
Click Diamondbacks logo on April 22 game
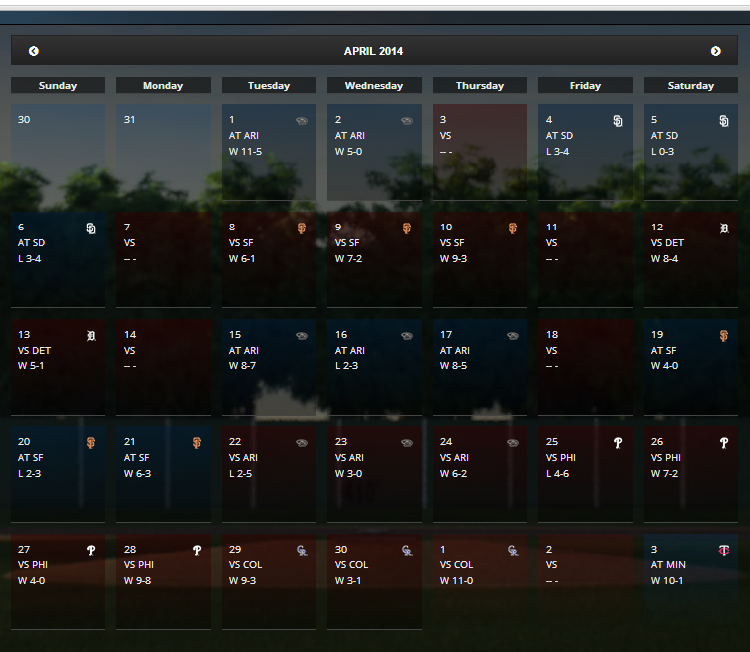pos(301,443)
